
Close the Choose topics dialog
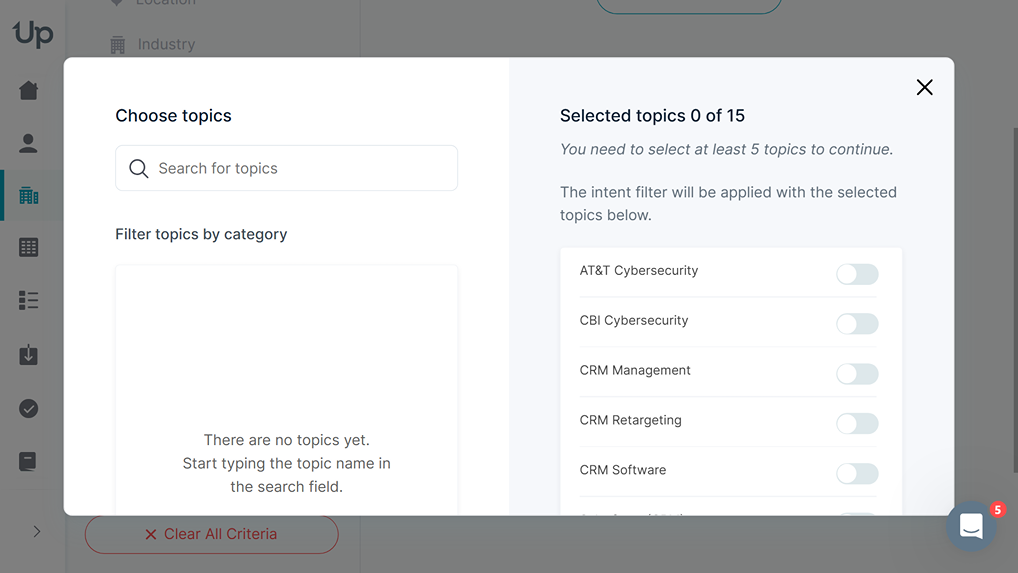click(924, 88)
